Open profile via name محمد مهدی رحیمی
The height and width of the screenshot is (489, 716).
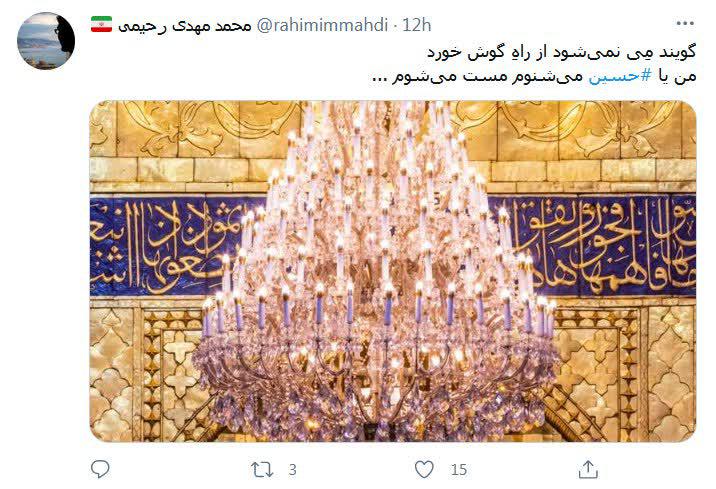tap(184, 26)
